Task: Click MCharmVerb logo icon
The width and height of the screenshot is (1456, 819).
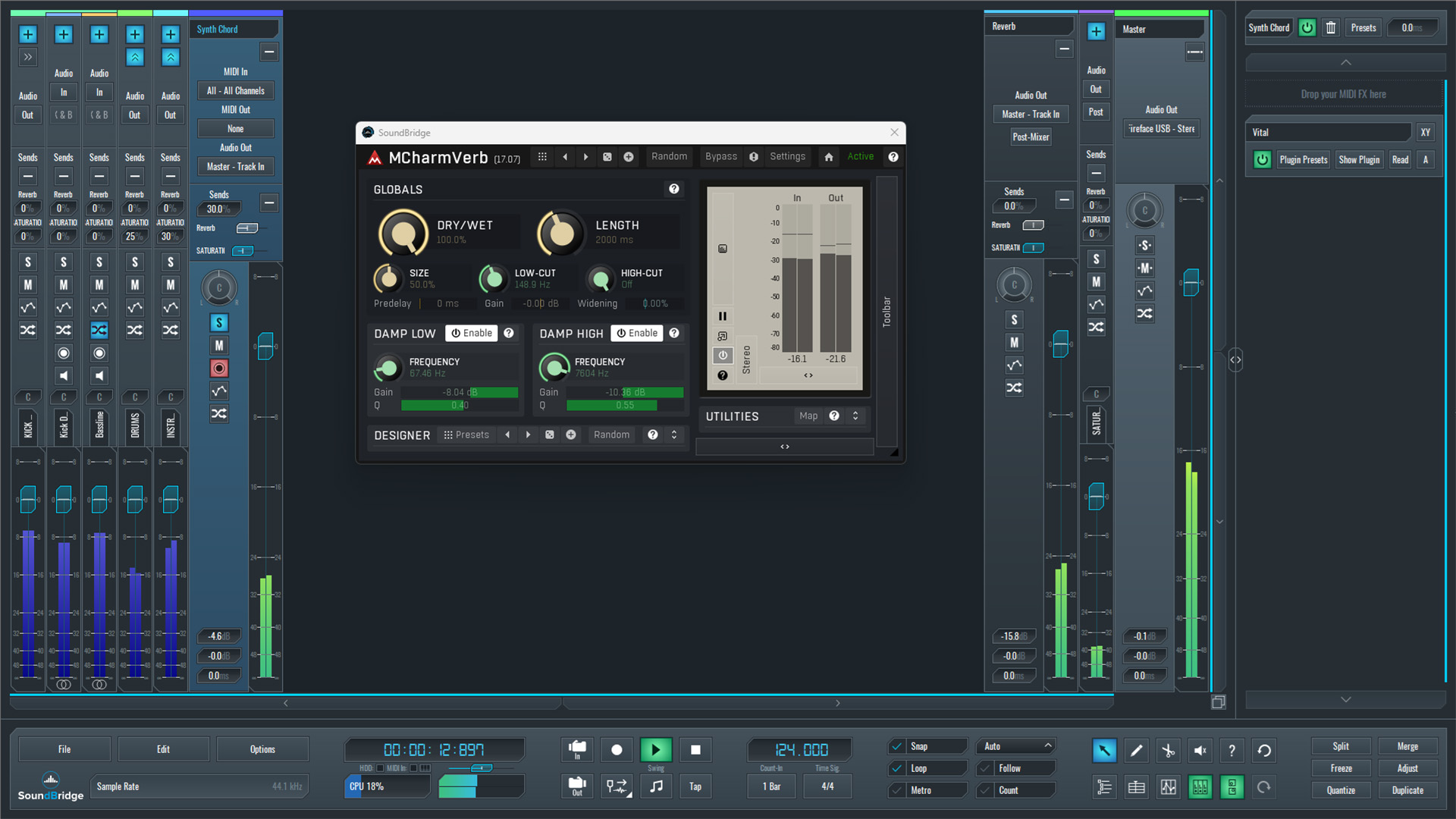Action: pos(375,158)
